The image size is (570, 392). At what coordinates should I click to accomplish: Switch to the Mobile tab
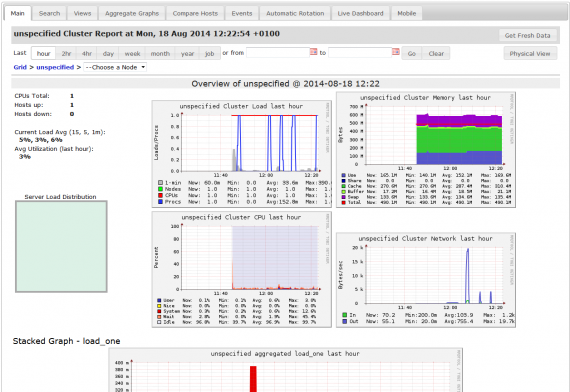[406, 13]
